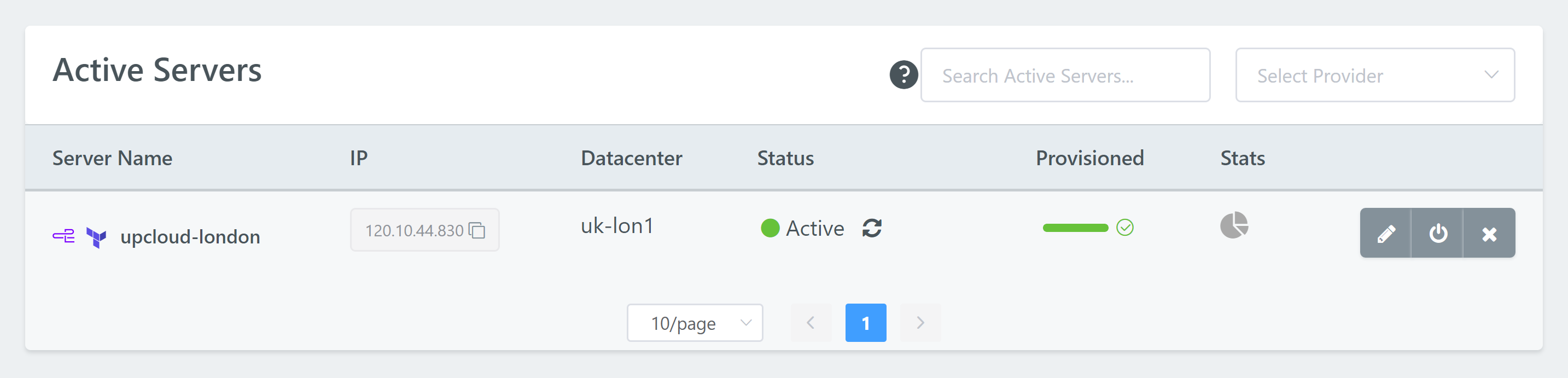The width and height of the screenshot is (1568, 378).
Task: Click the purple provider icon beside upcloud-london
Action: pos(63,236)
